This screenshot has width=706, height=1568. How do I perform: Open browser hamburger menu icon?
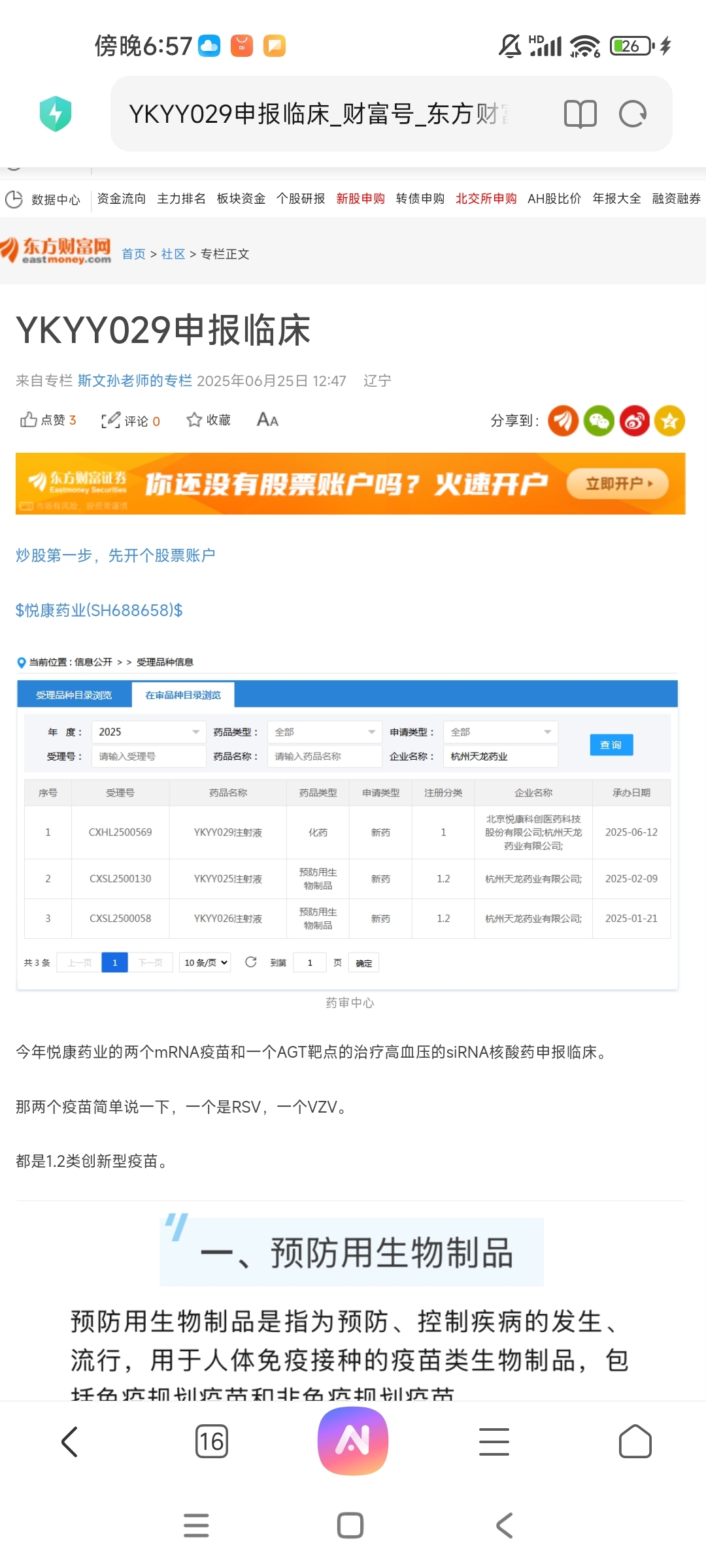pos(494,1441)
